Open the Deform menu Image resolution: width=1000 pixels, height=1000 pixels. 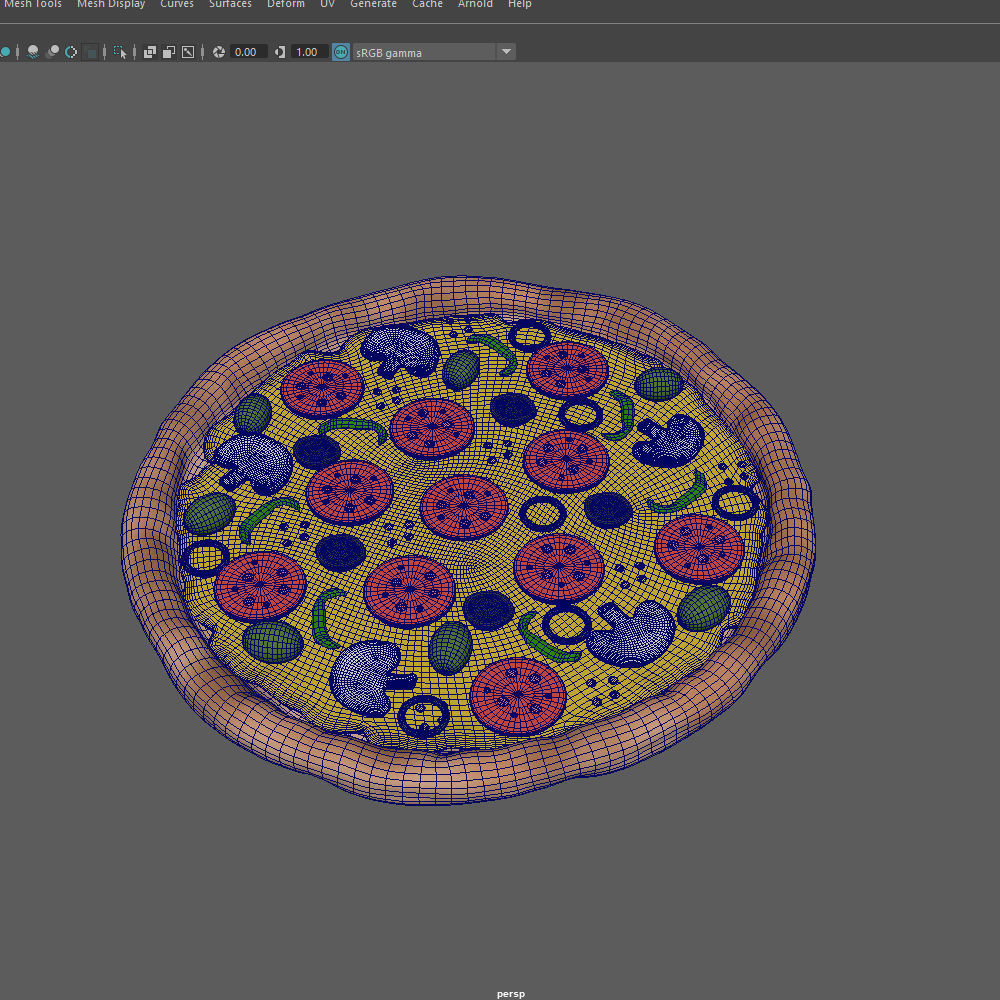(x=286, y=4)
